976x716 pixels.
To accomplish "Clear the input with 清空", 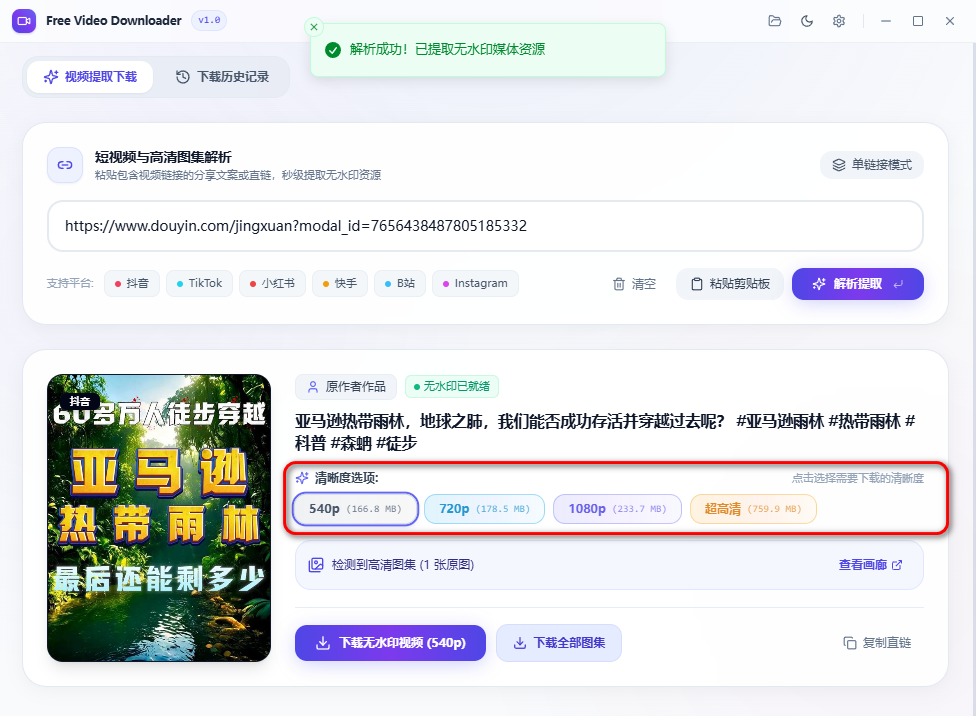I will tap(634, 284).
